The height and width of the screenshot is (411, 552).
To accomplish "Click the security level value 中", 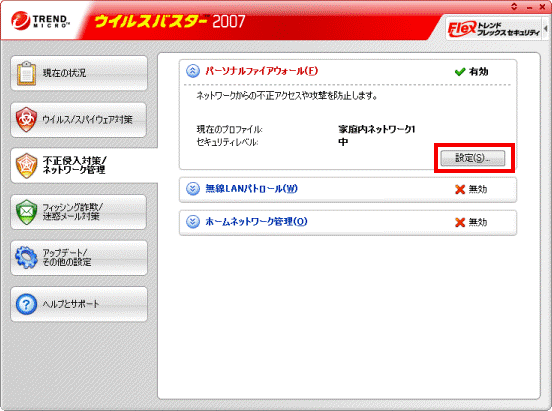I will 343,142.
